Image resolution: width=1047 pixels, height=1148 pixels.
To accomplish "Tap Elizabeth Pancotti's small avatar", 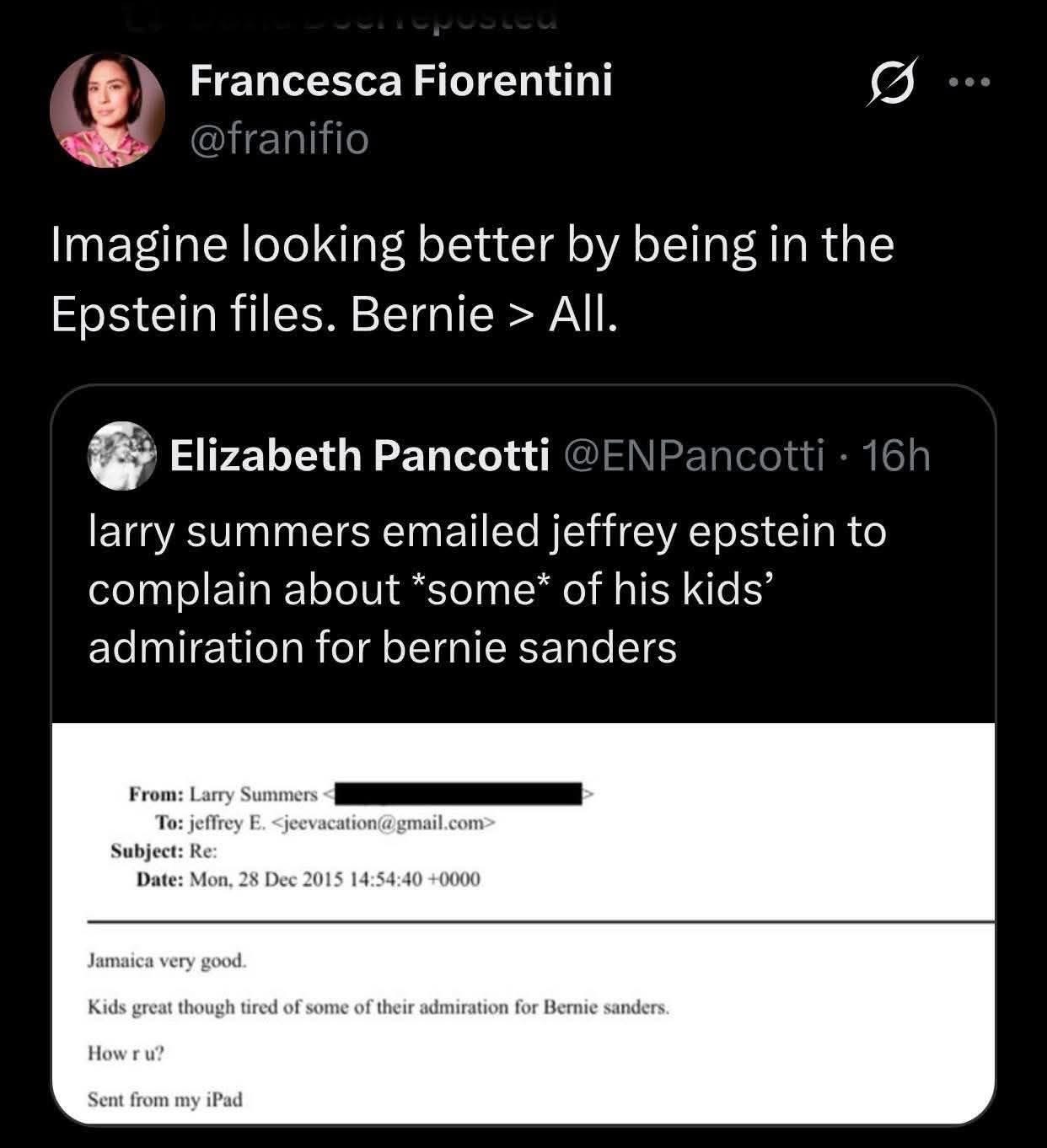I will point(123,455).
